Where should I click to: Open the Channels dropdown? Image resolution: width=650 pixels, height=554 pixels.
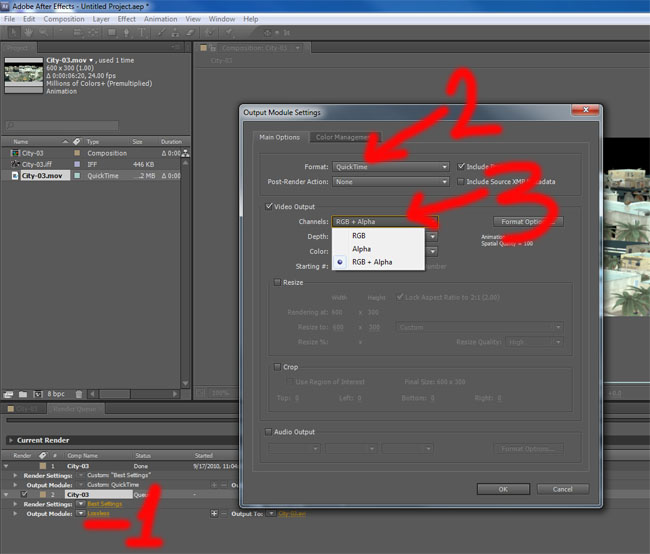pos(384,221)
